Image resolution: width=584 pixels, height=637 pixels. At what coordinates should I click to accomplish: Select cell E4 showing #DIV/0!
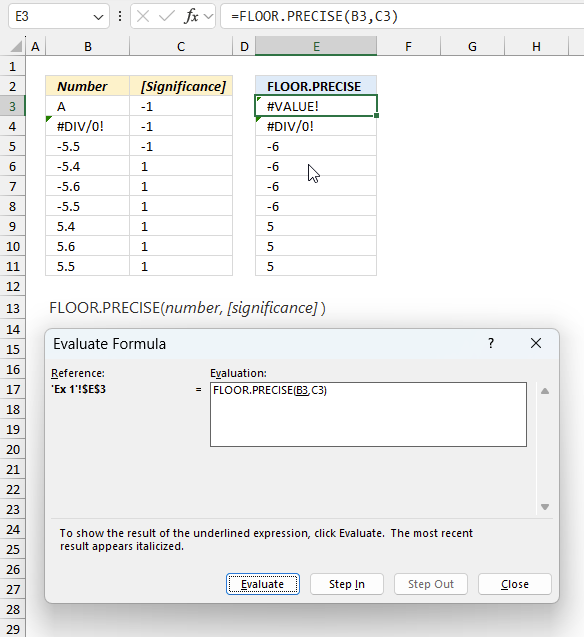[316, 126]
